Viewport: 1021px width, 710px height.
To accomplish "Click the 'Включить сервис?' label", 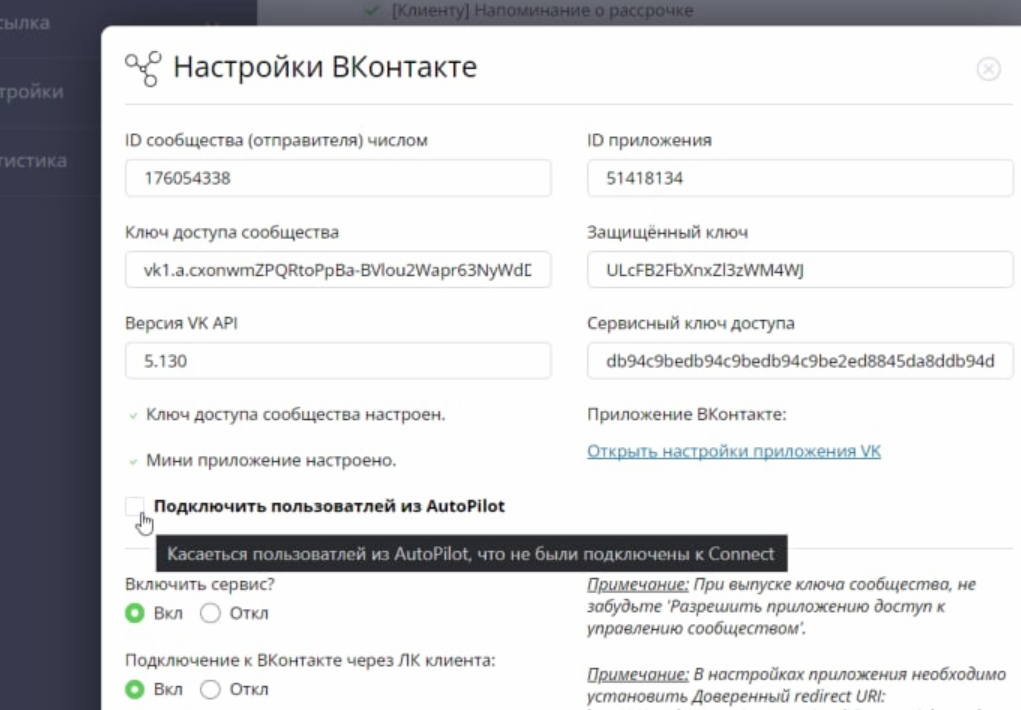I will pos(200,584).
